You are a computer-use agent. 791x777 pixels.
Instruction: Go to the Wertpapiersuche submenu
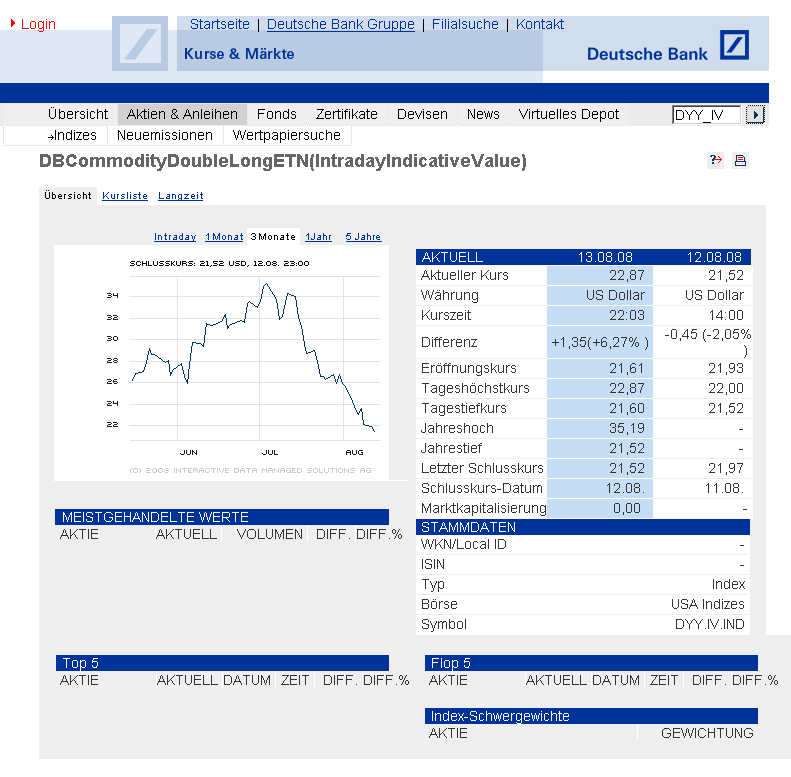[286, 135]
